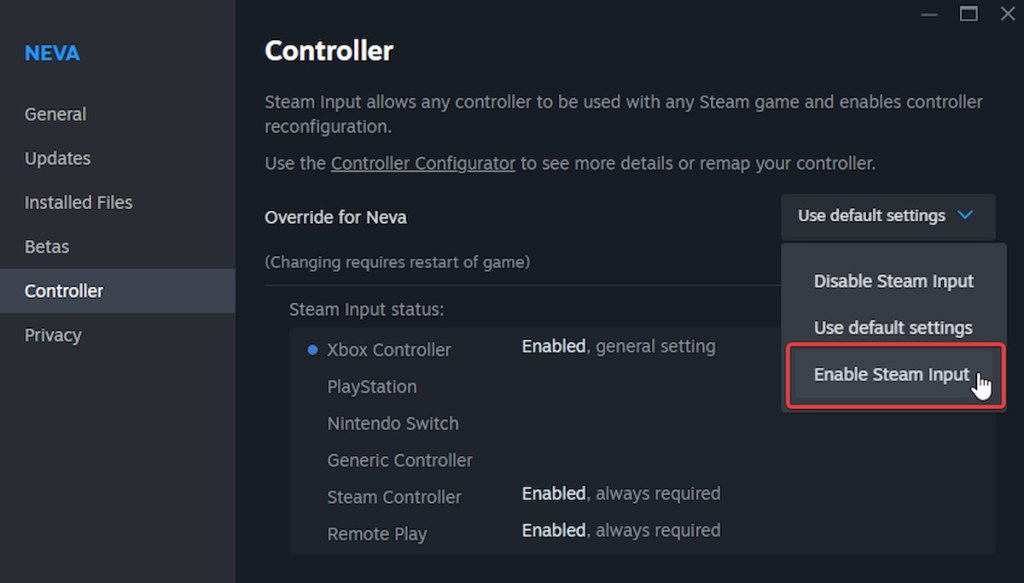Maximize the Neva properties window
This screenshot has width=1024, height=583.
968,13
